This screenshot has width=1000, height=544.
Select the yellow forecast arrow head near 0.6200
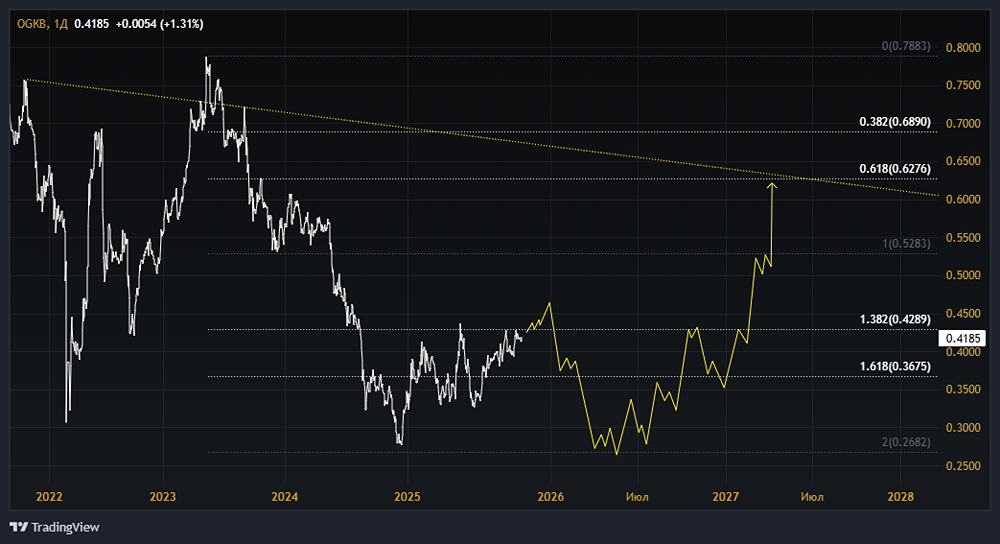click(x=772, y=186)
